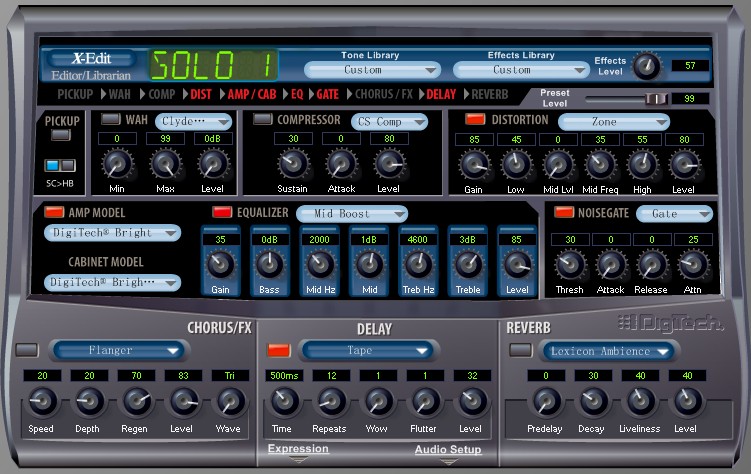This screenshot has width=751, height=474.
Task: Enable the Reverb effect
Action: [x=521, y=350]
